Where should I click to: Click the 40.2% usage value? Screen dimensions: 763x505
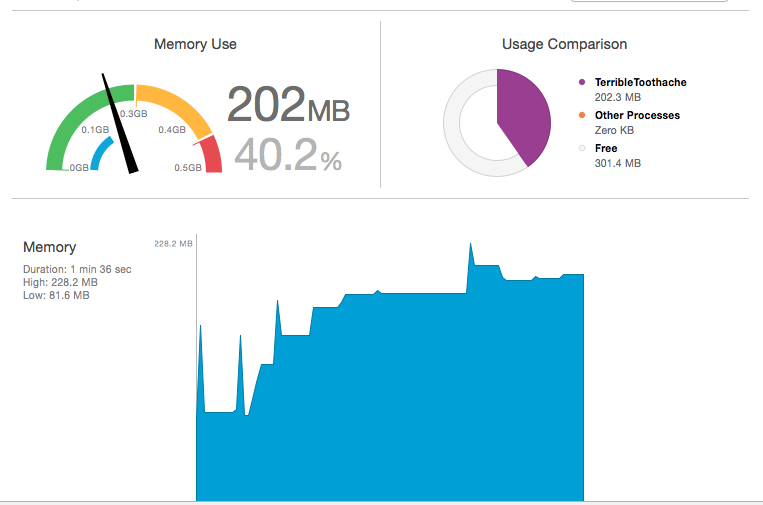[x=288, y=155]
